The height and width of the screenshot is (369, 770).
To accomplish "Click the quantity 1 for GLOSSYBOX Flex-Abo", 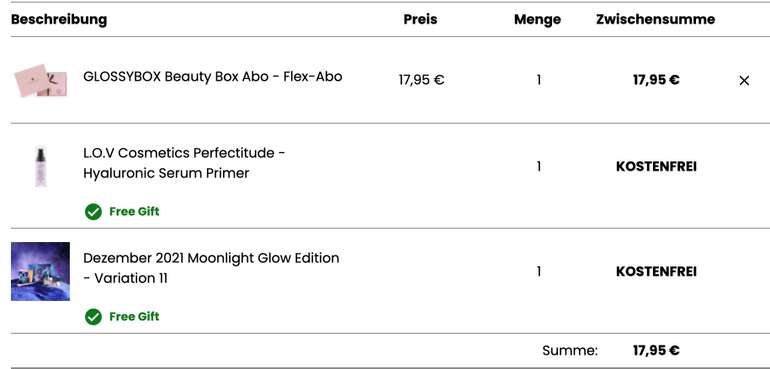I will pos(539,80).
